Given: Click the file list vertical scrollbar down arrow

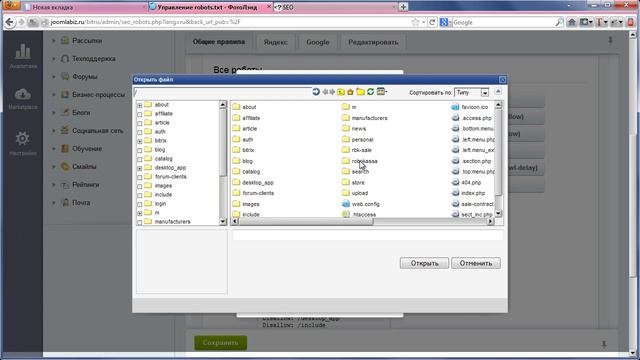Looking at the screenshot, I should (x=498, y=213).
